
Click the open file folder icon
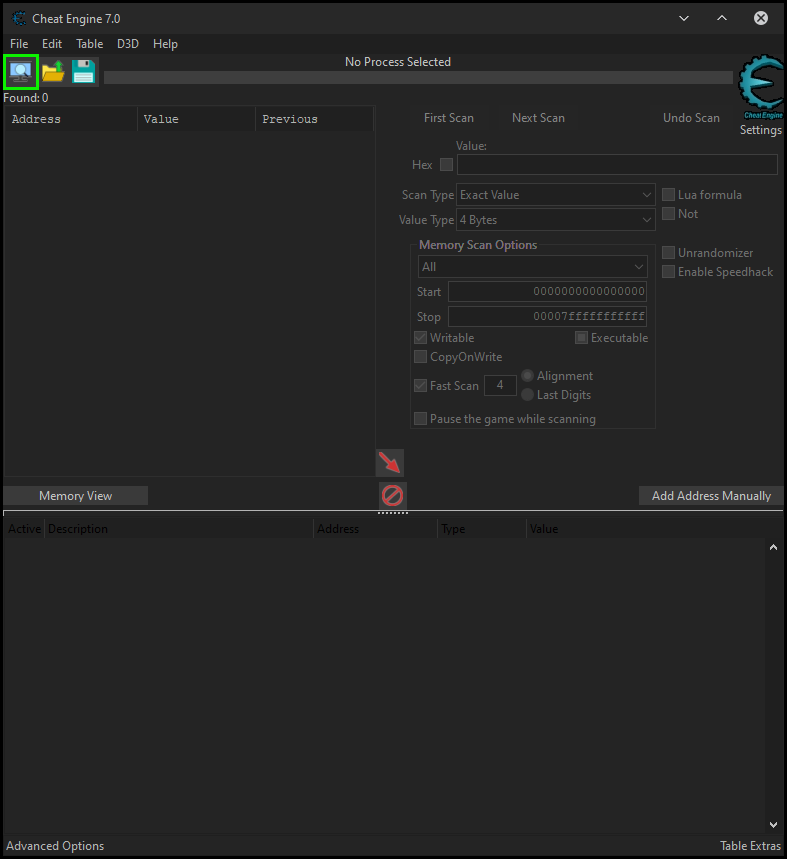pyautogui.click(x=53, y=71)
